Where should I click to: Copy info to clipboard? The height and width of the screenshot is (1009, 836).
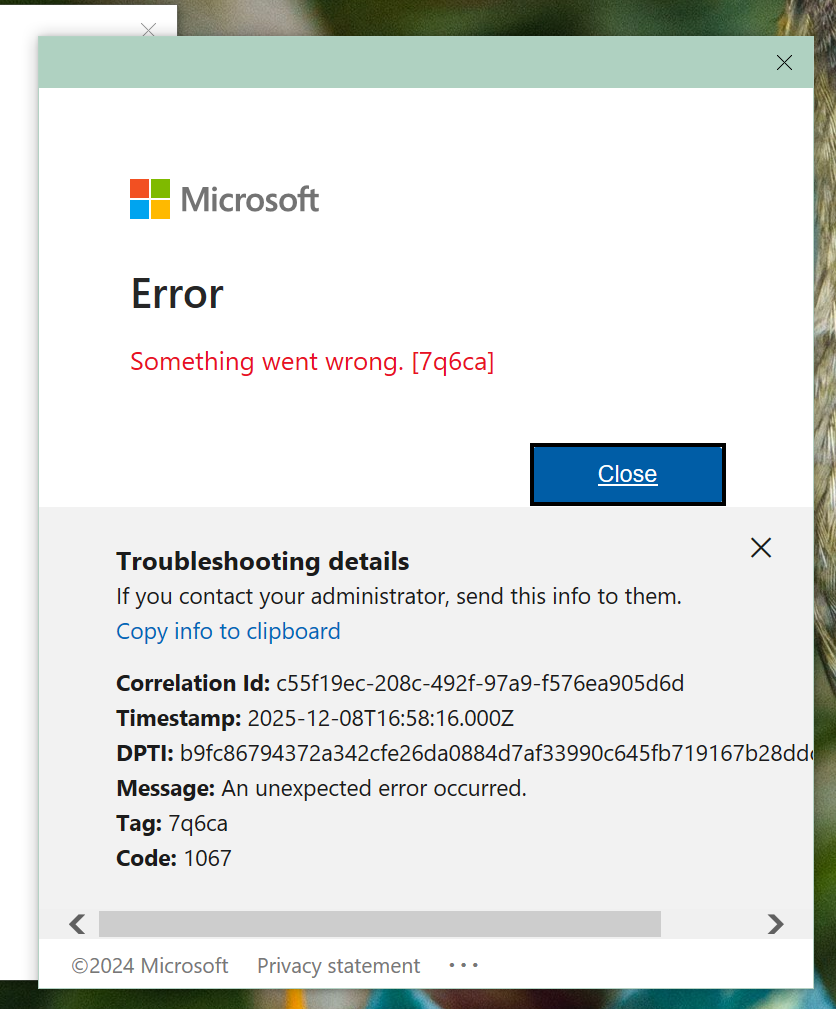[x=228, y=631]
